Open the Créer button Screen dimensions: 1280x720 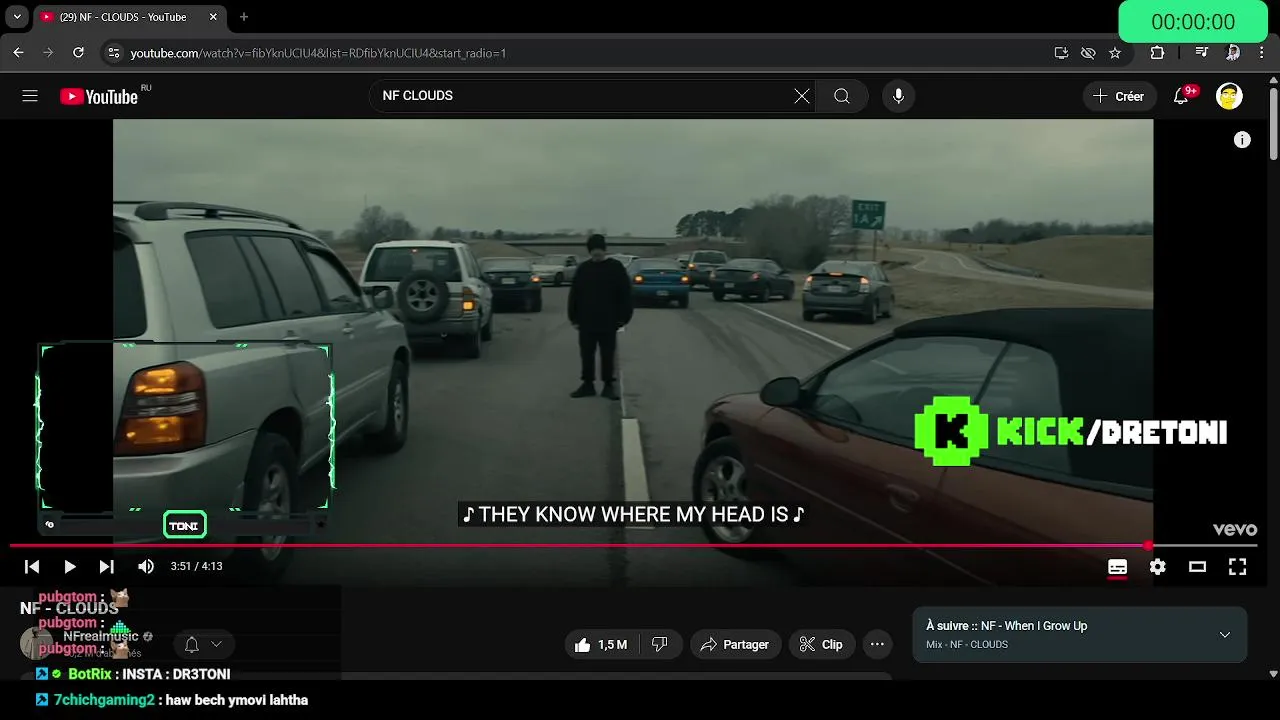point(1119,96)
